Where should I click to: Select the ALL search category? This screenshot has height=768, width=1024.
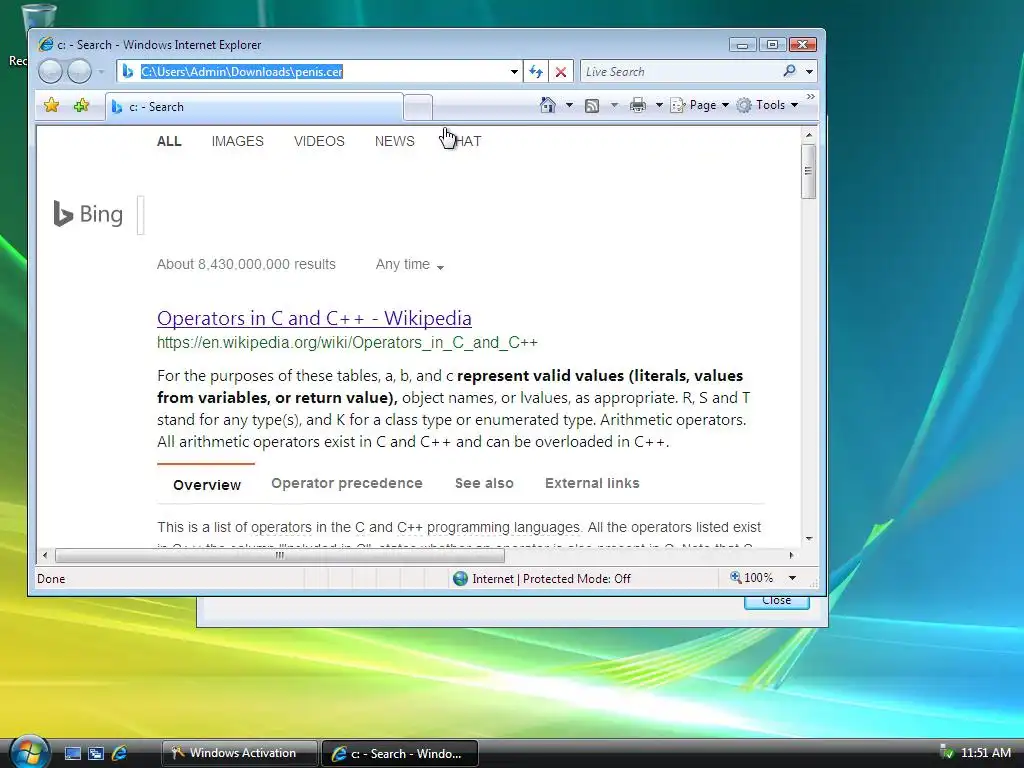[x=169, y=141]
